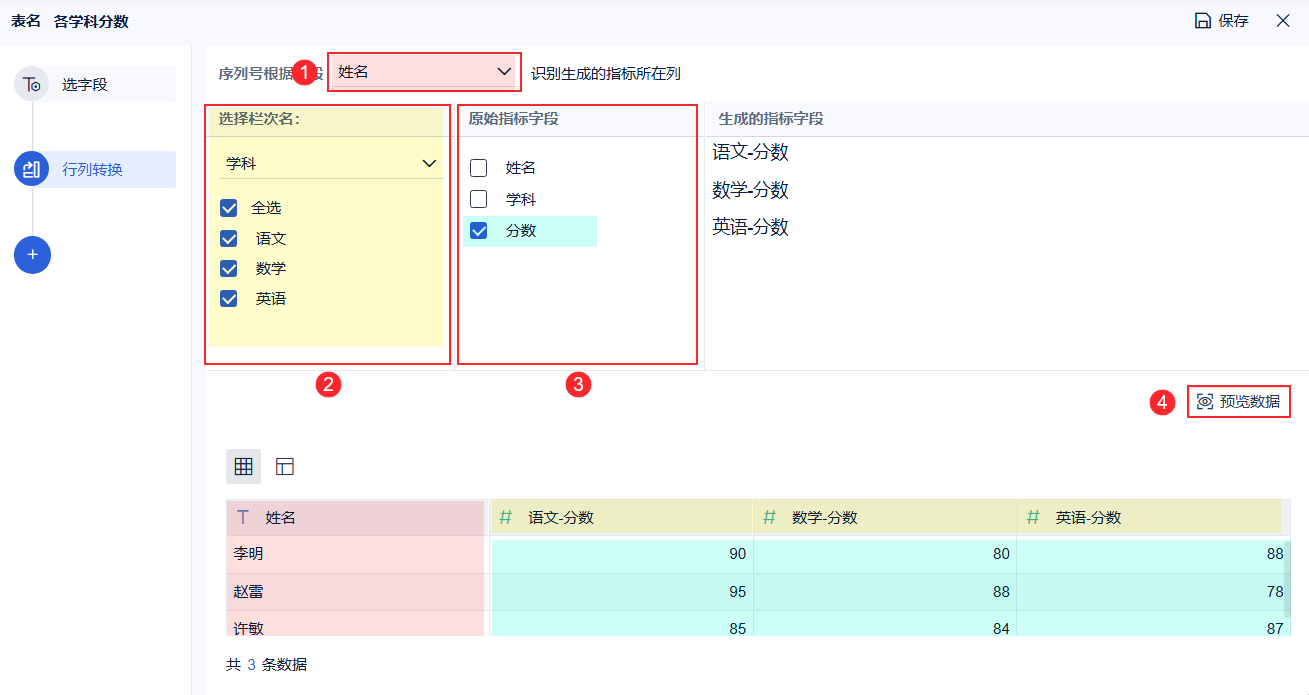Click the 保存 button text
The width and height of the screenshot is (1309, 695).
1233,21
